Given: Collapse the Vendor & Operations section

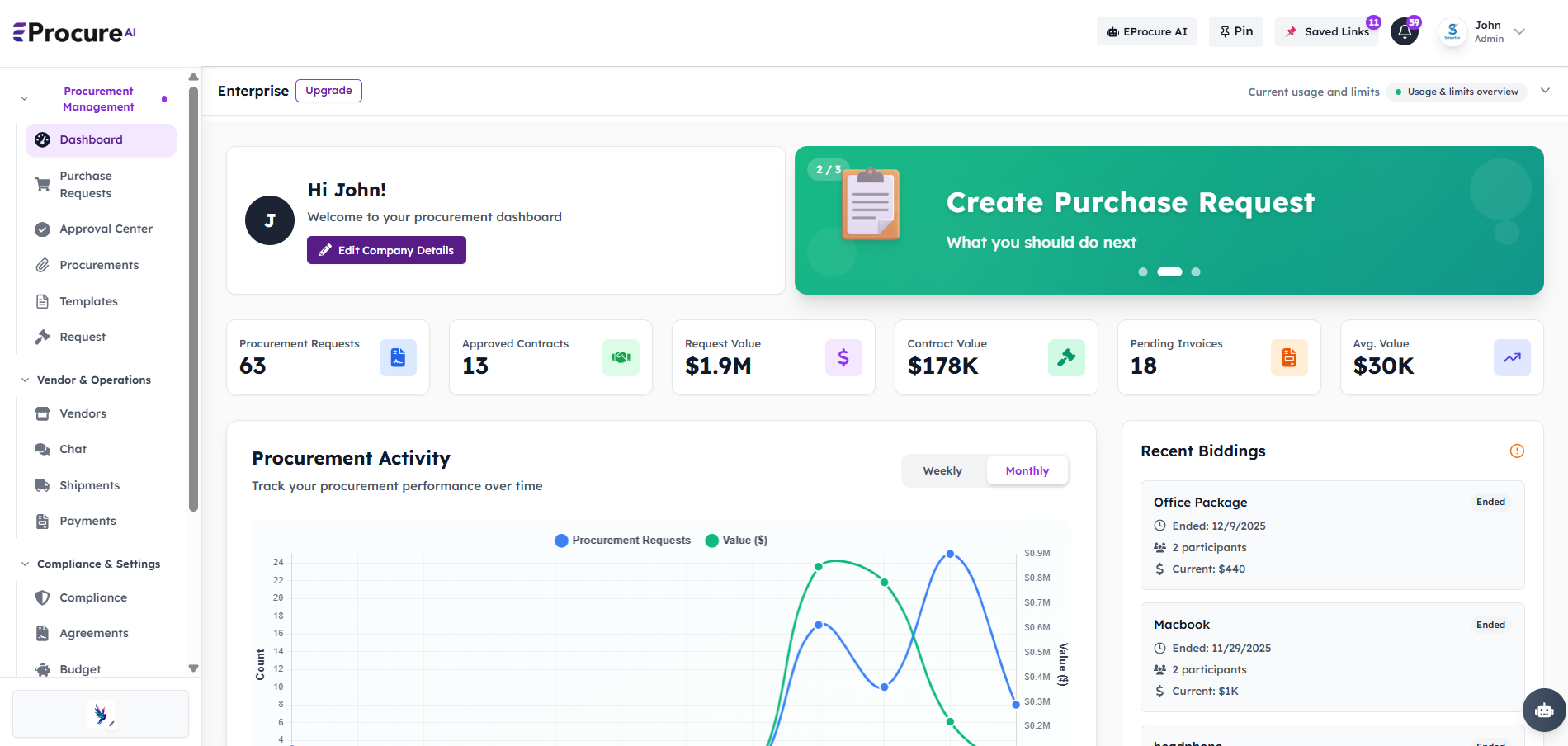Looking at the screenshot, I should coord(25,380).
